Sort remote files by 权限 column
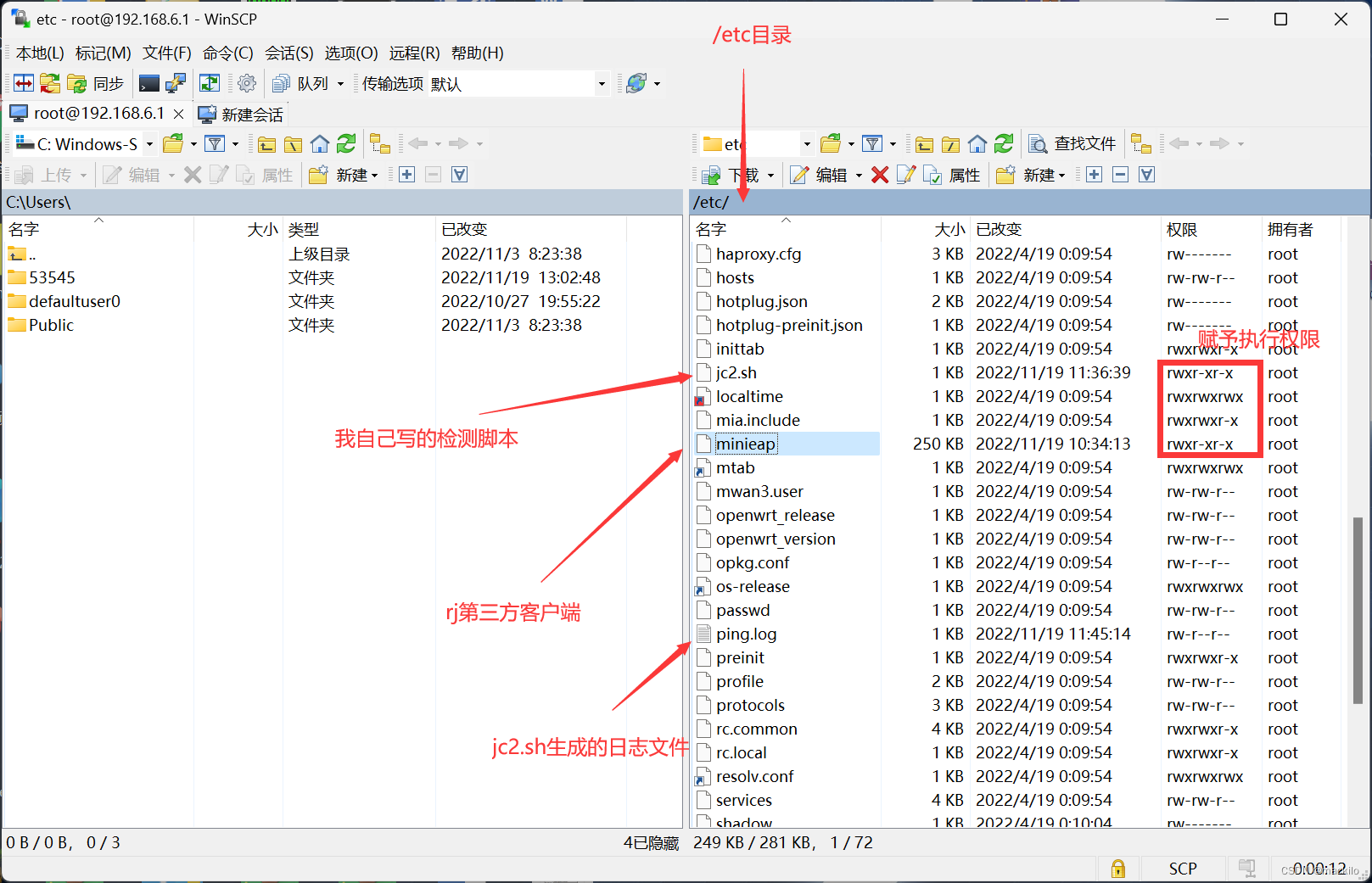 click(1211, 229)
